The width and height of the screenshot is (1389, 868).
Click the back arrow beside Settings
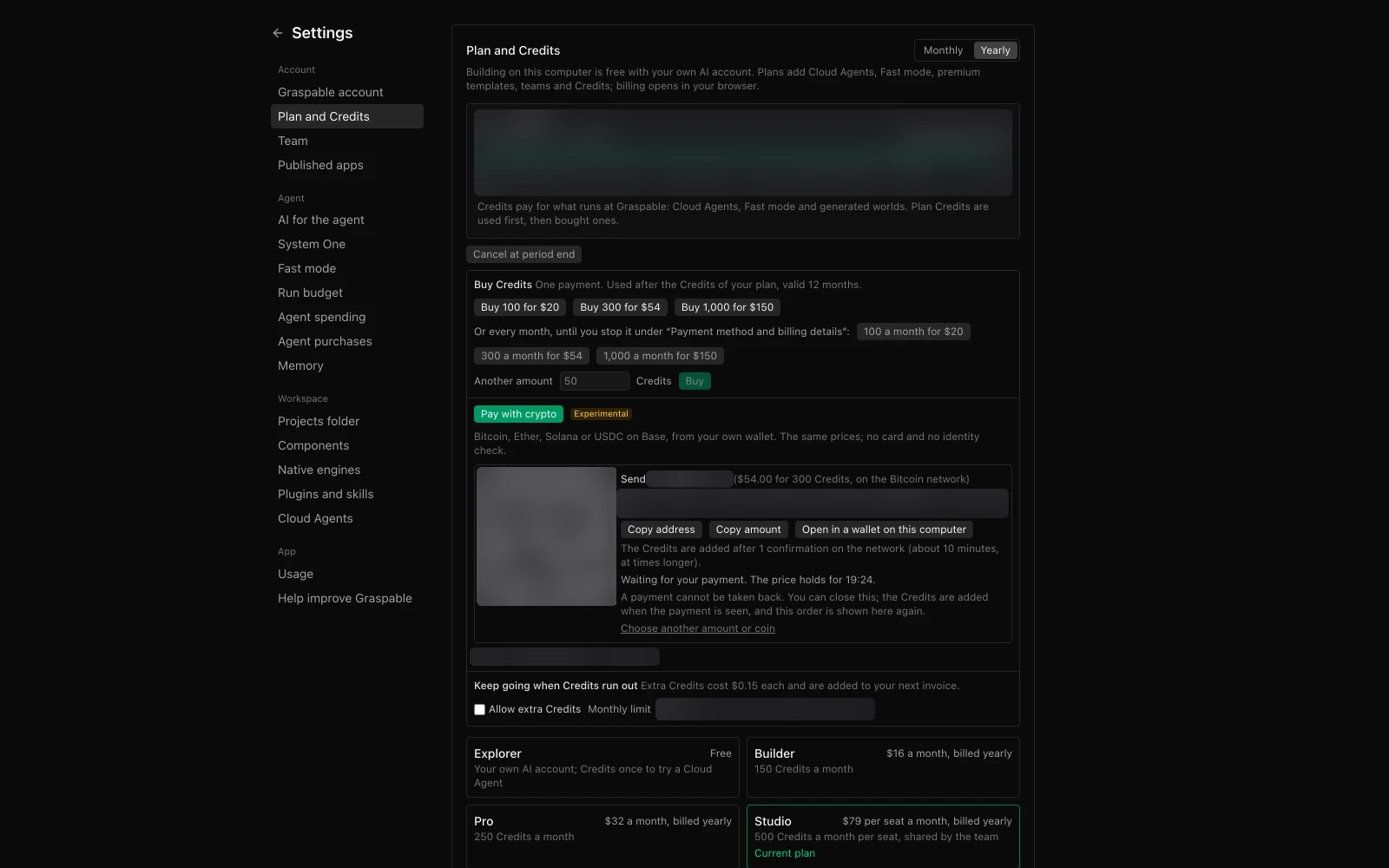click(x=278, y=33)
